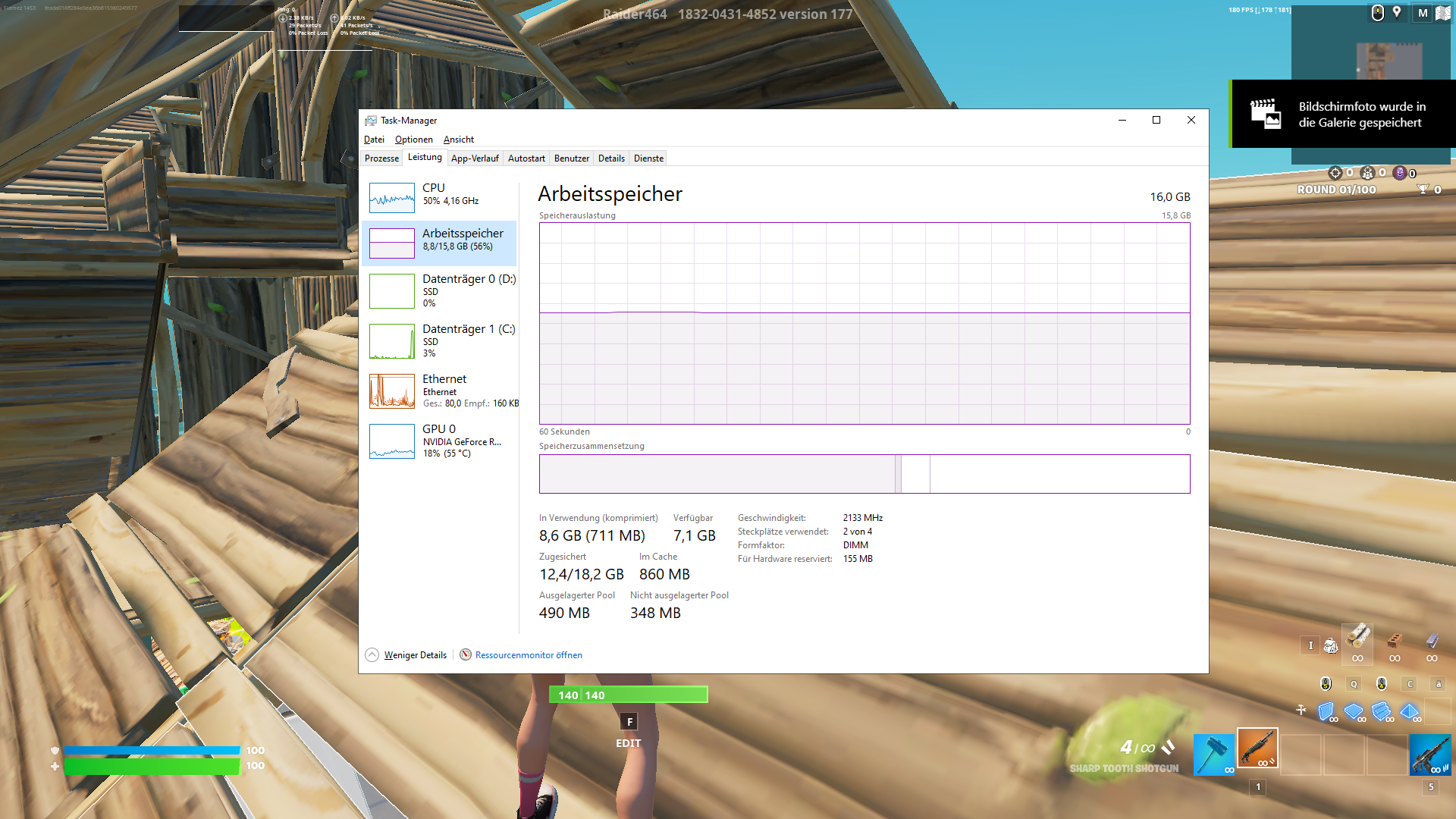The height and width of the screenshot is (819, 1456).
Task: Select the Sharp Tooth Shotgun inventory slot
Action: click(1257, 748)
